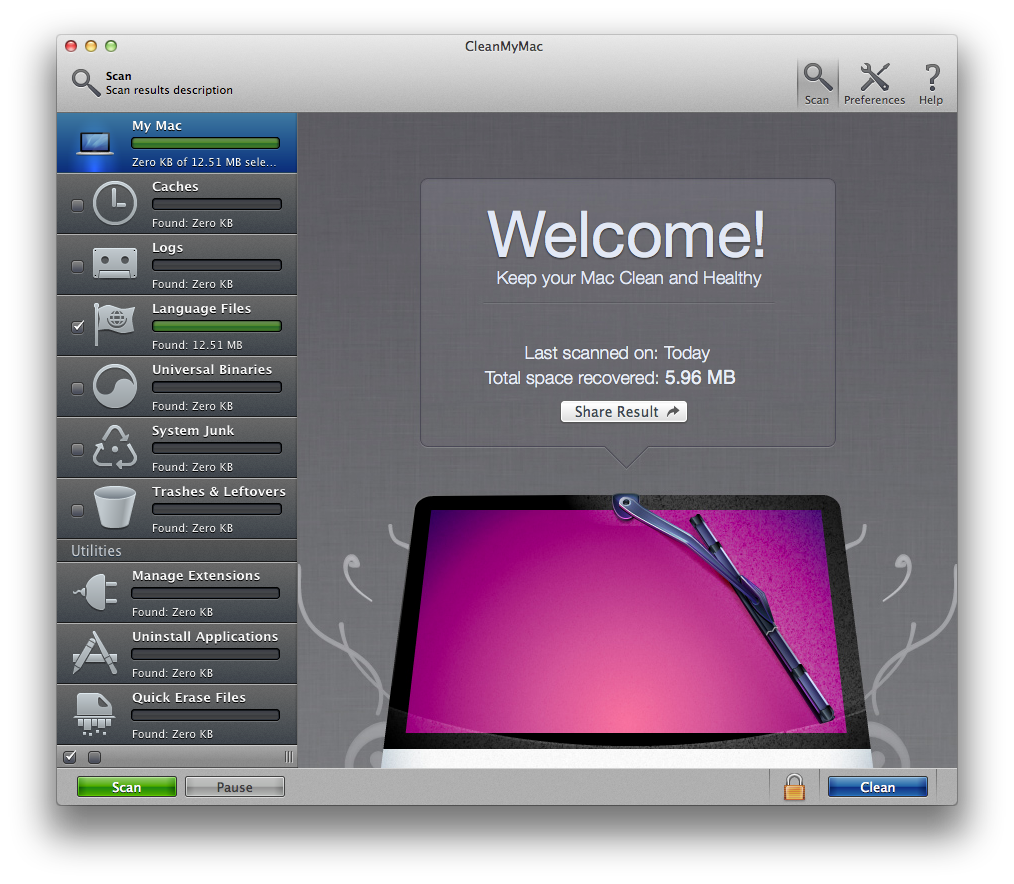Open the System Junk recycle icon
This screenshot has height=884, width=1014.
[x=114, y=448]
